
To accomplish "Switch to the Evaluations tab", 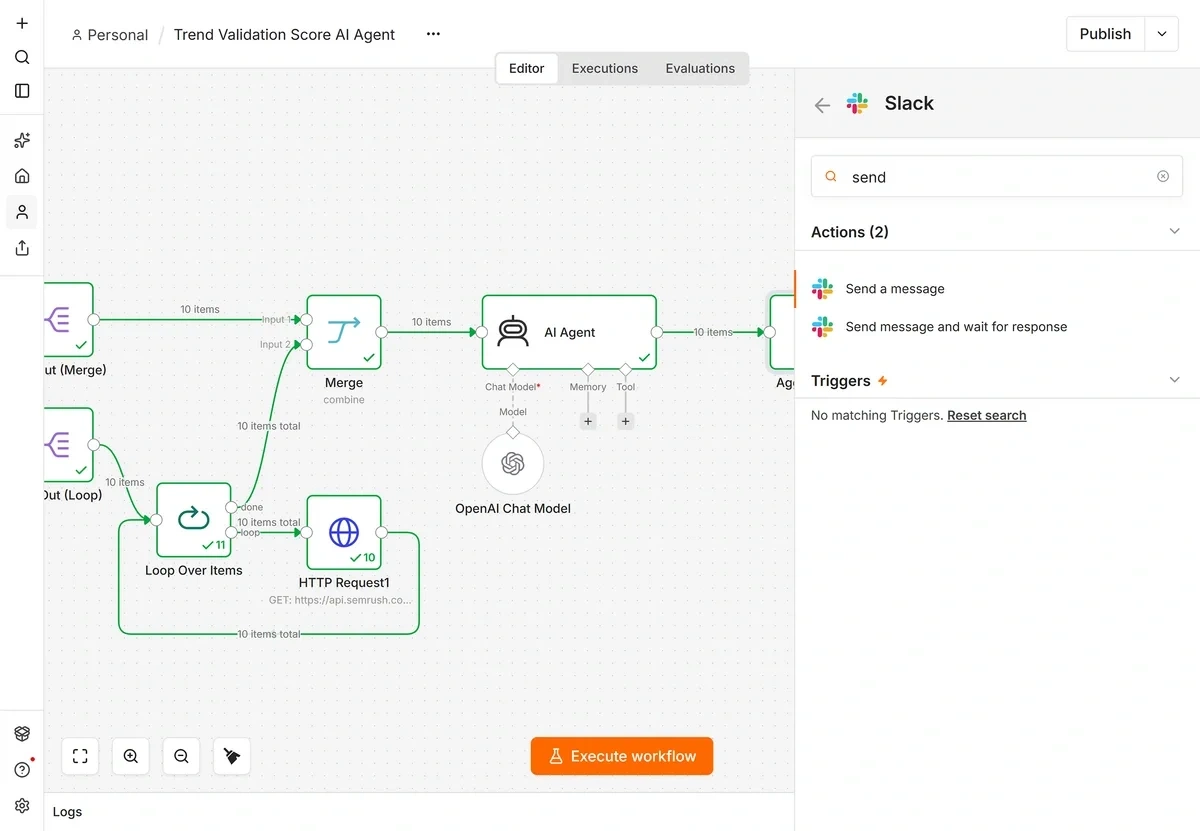I will point(700,68).
